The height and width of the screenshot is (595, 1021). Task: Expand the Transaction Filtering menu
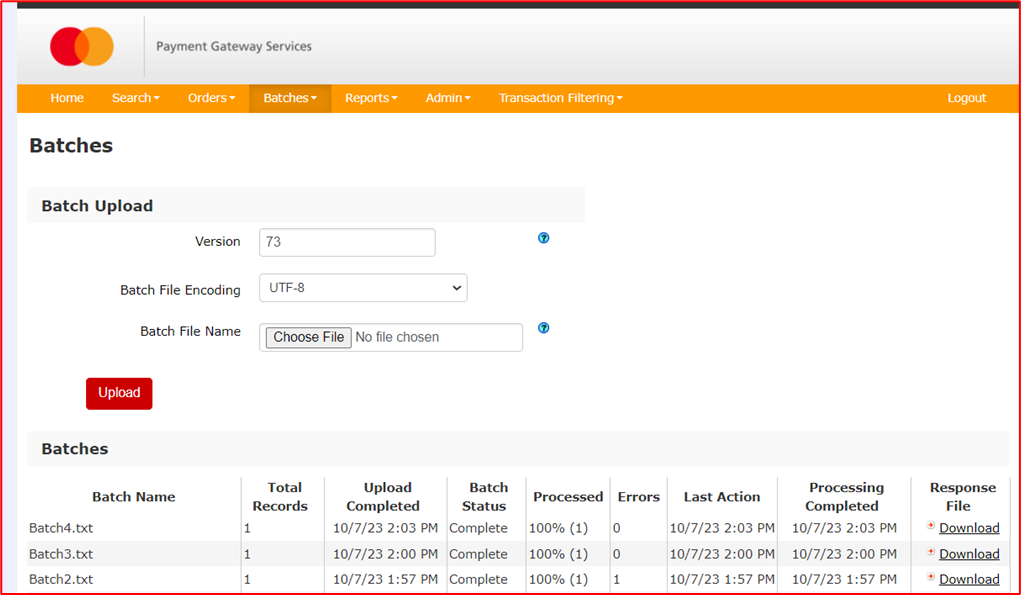click(x=560, y=98)
